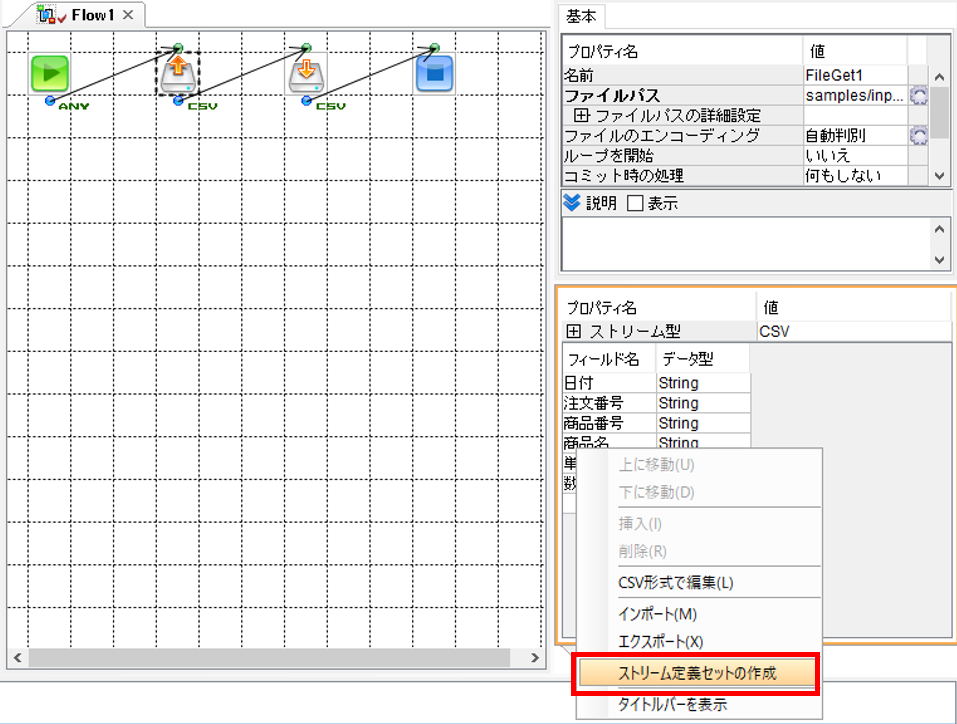Select the green Start component icon
The height and width of the screenshot is (724, 957).
click(49, 73)
